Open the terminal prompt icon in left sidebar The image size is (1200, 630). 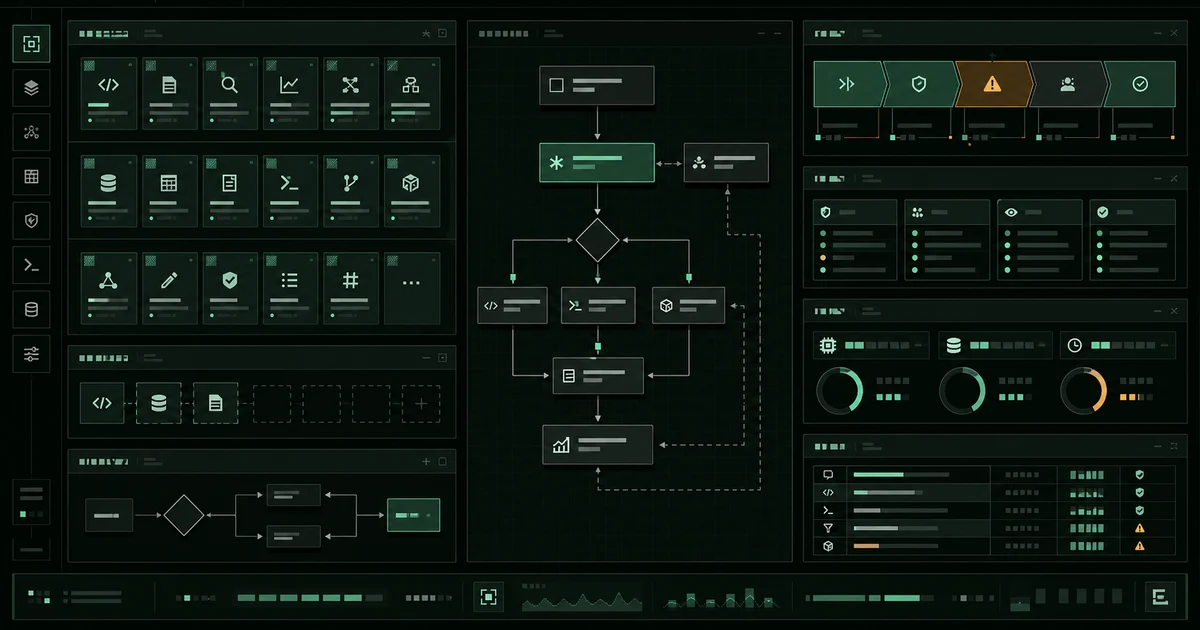pos(32,265)
